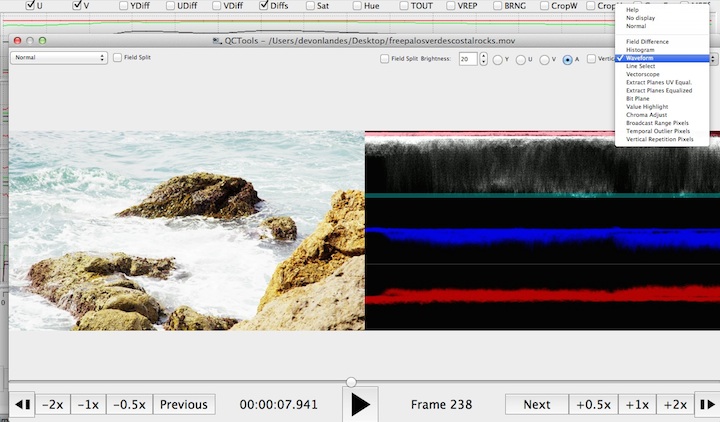Click the Previous frame button
Viewport: 720px width, 422px height.
tap(184, 405)
